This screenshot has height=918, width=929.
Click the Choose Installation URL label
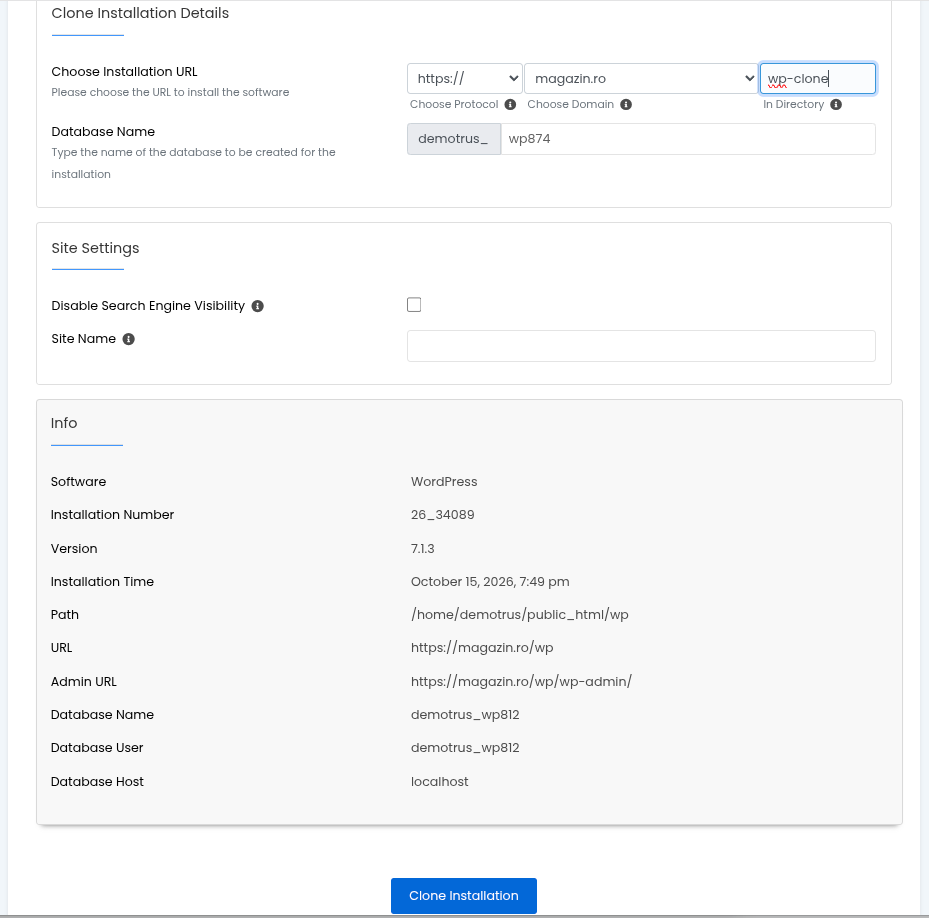coord(124,72)
